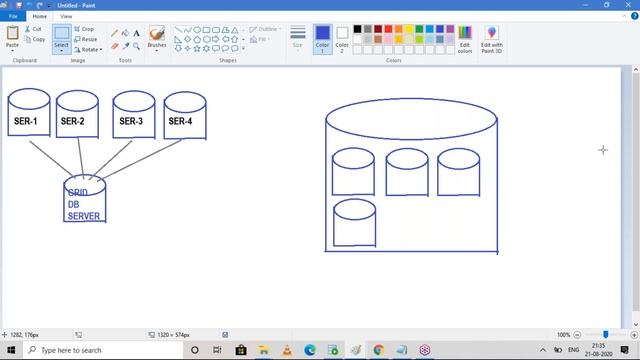Click the Copy button
640x360 pixels.
pos(35,39)
